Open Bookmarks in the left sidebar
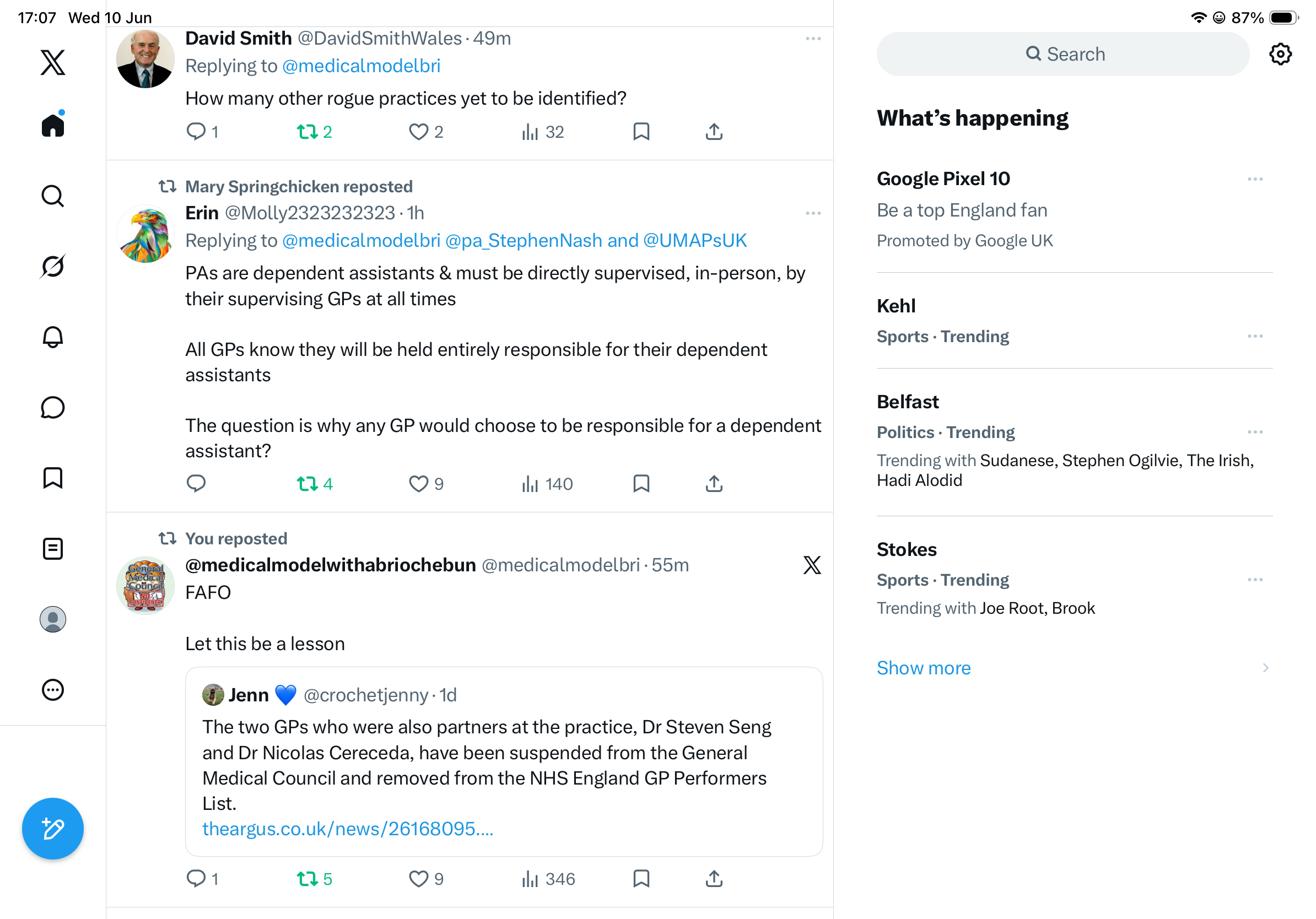1316x919 pixels. pyautogui.click(x=53, y=478)
